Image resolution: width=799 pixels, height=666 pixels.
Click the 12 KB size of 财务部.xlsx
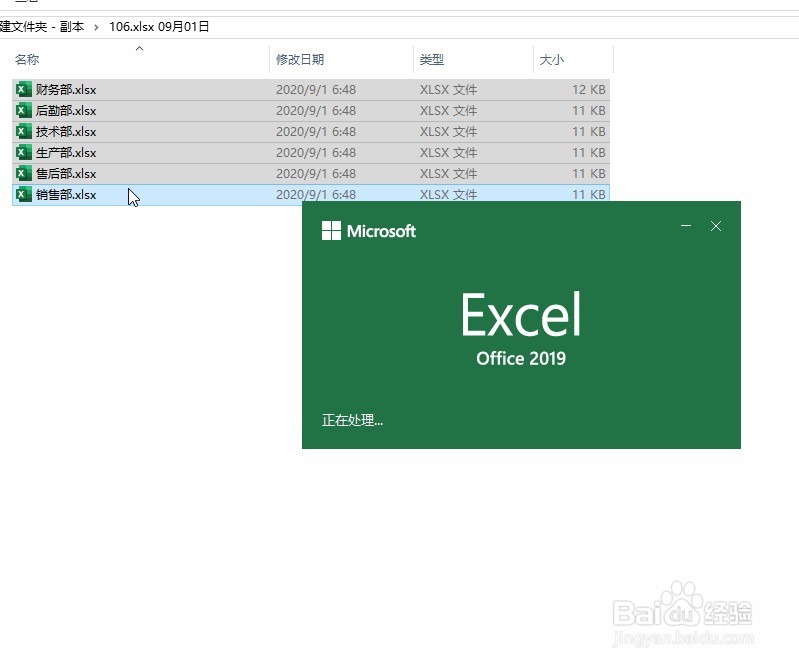point(589,90)
